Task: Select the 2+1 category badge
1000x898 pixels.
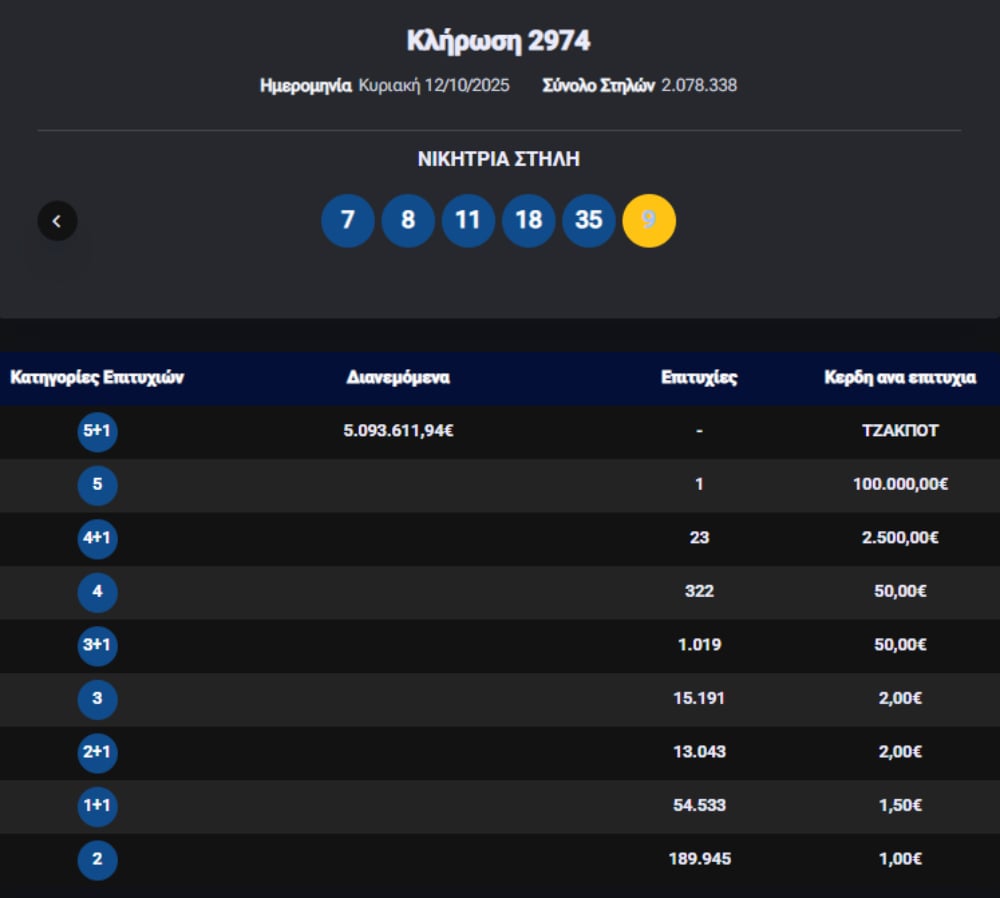Action: click(97, 753)
